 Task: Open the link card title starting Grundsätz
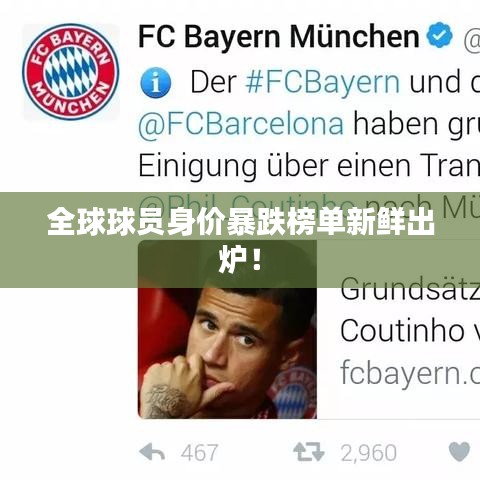(410, 290)
